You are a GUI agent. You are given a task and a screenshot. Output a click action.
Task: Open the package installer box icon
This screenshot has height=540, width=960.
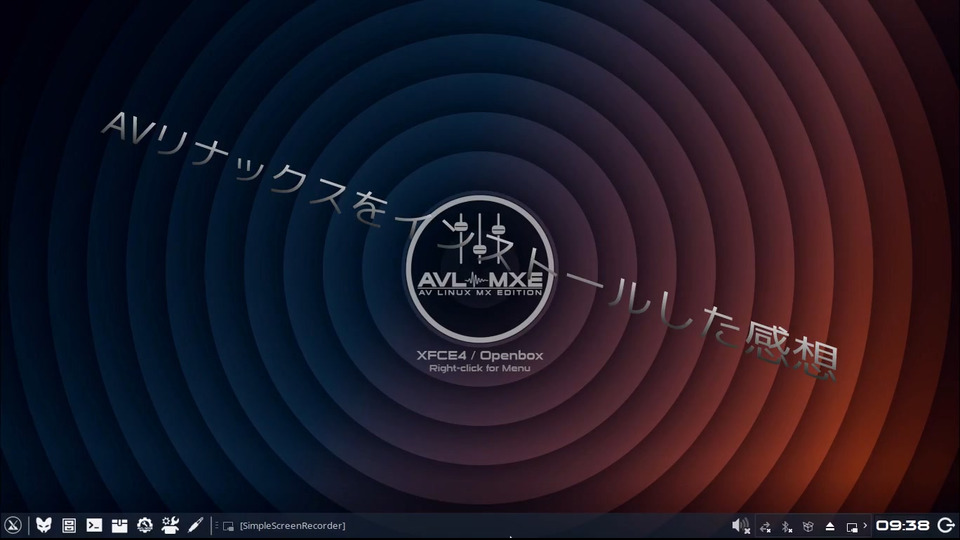tap(119, 525)
